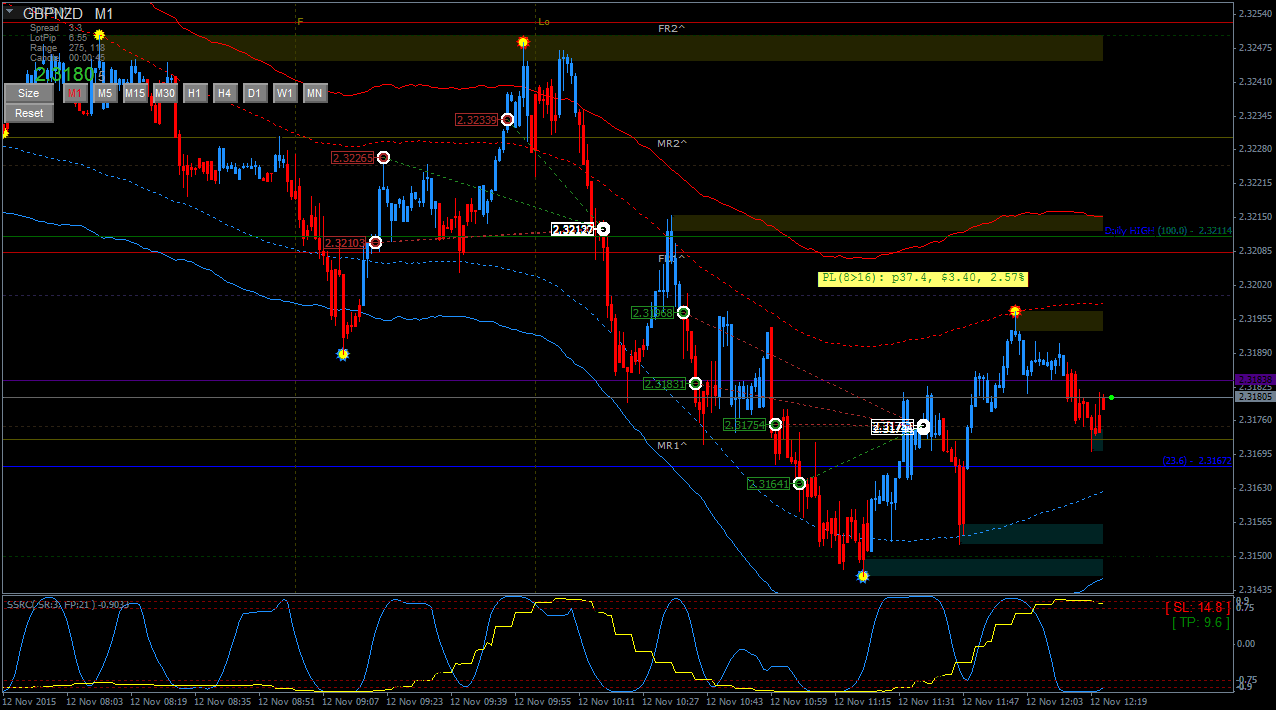1276x710 pixels.
Task: Select the M15 timeframe button
Action: (135, 93)
